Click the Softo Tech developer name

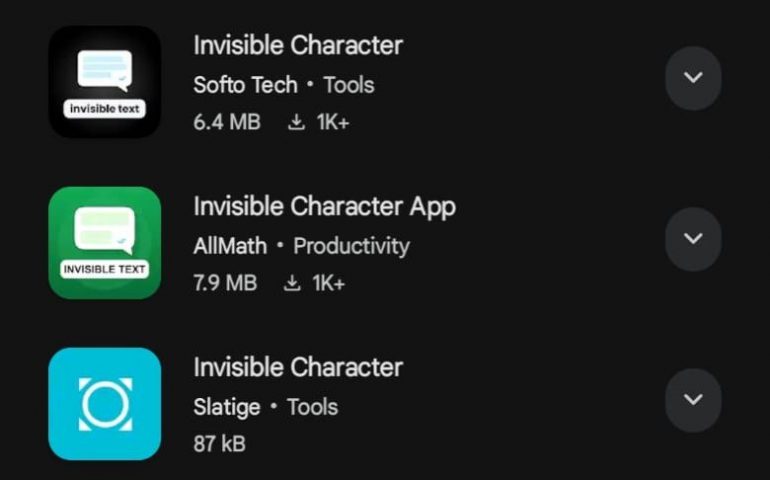pos(244,85)
